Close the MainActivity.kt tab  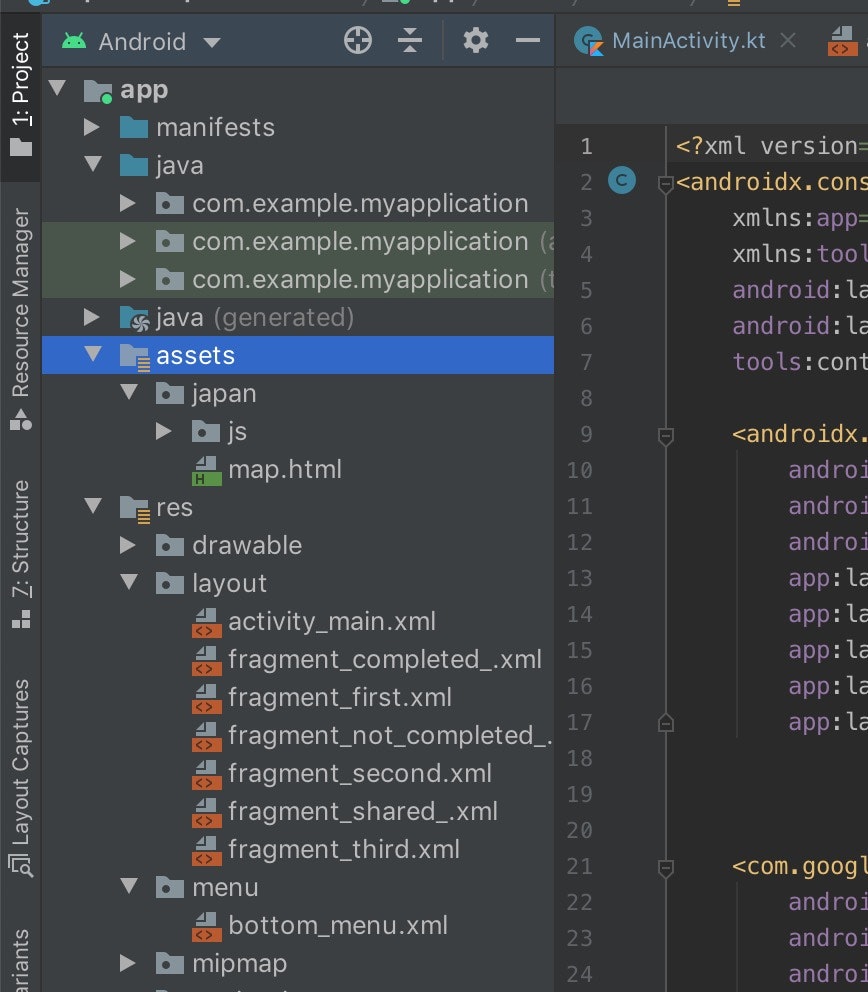(788, 40)
